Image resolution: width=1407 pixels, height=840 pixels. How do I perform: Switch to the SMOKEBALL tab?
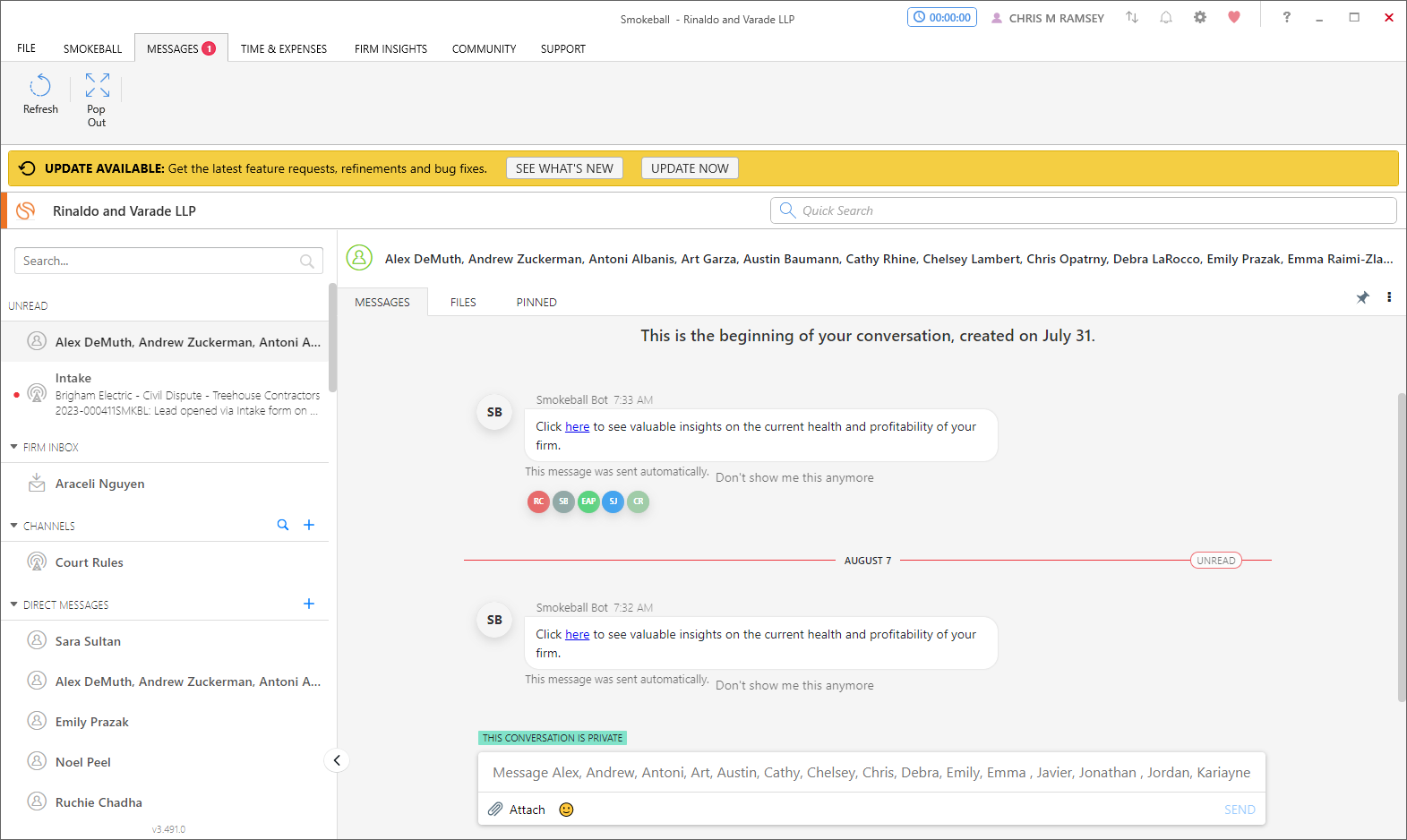click(92, 48)
